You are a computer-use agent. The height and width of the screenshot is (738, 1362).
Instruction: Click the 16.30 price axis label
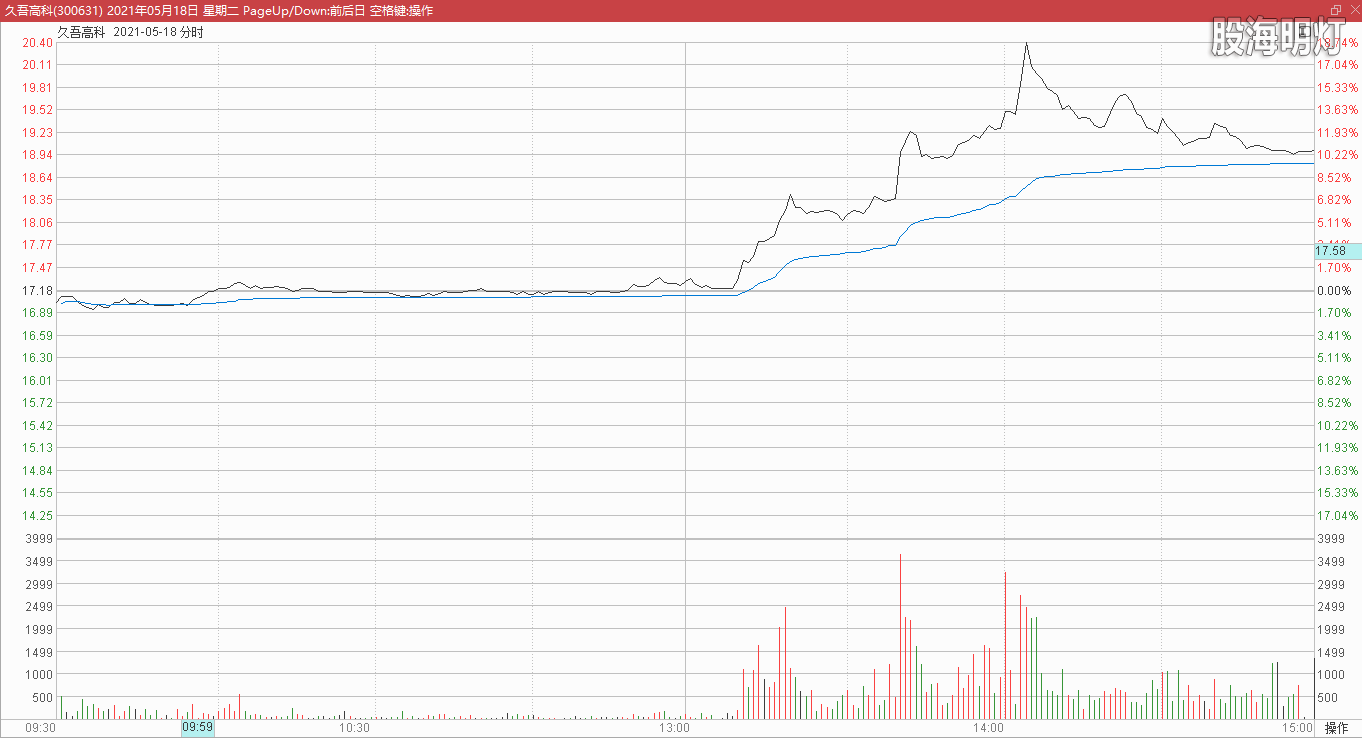[38, 358]
